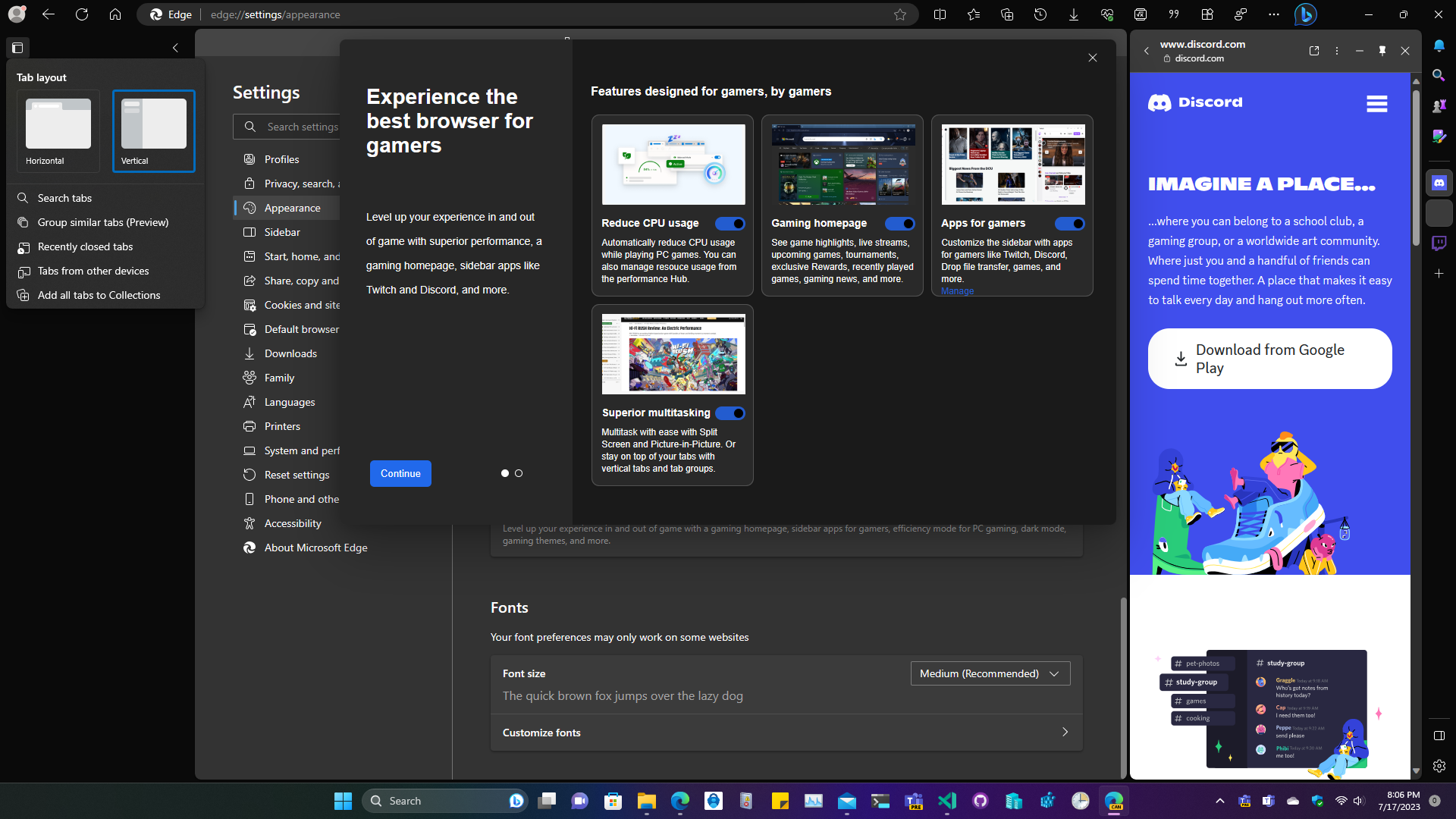Open Twitch app in the Edge sidebar

click(1439, 243)
